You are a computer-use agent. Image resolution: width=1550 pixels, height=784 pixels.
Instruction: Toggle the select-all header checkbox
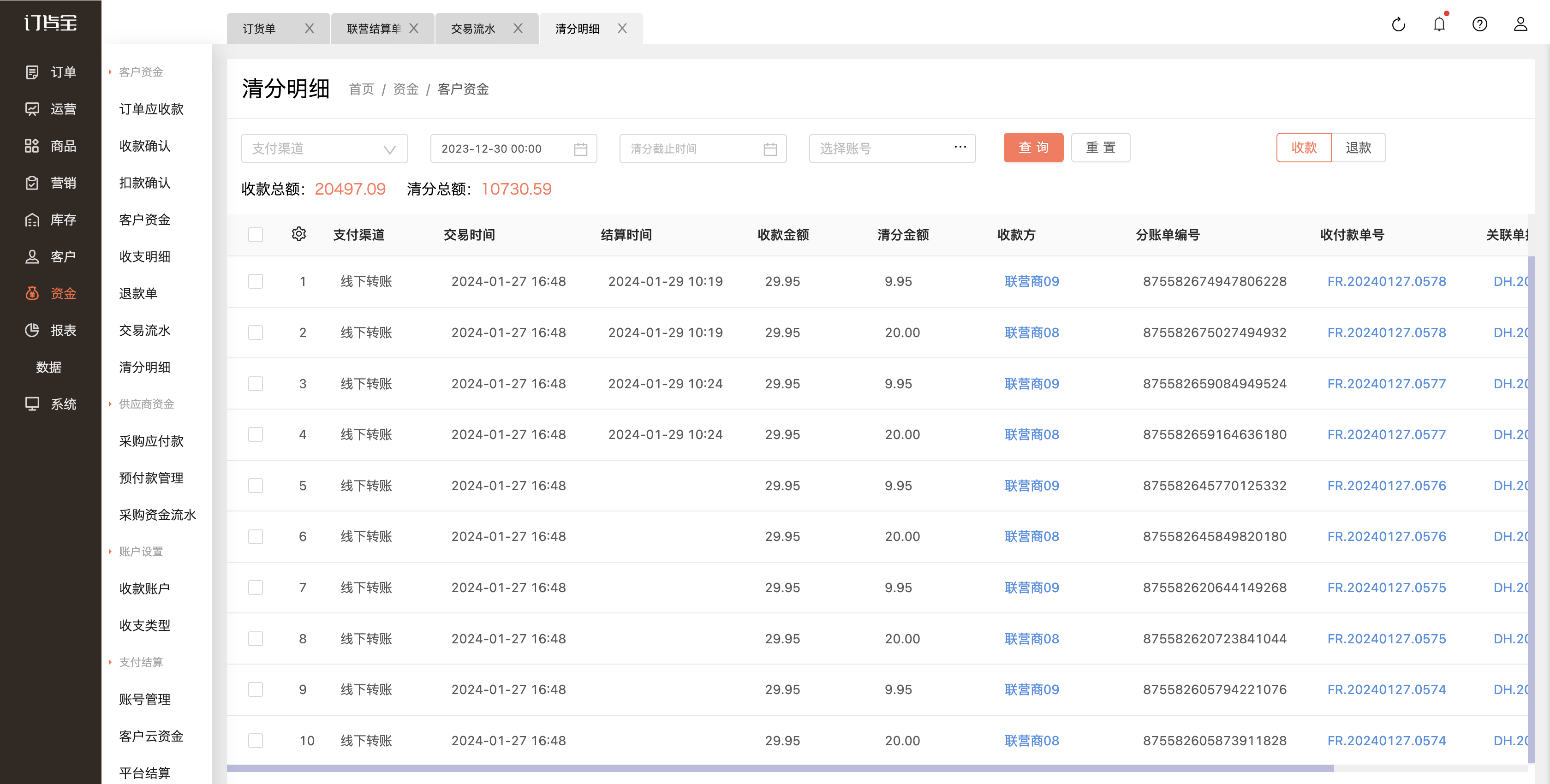tap(256, 235)
